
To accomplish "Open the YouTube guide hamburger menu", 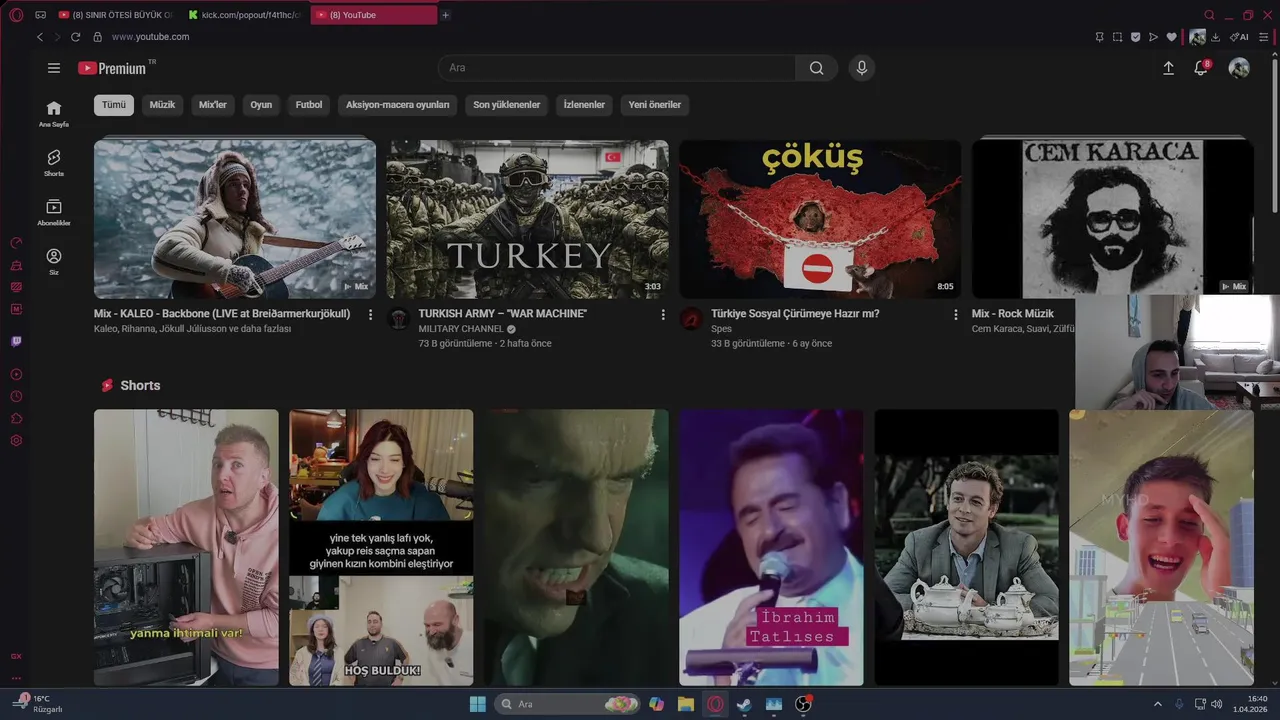I will tap(54, 68).
